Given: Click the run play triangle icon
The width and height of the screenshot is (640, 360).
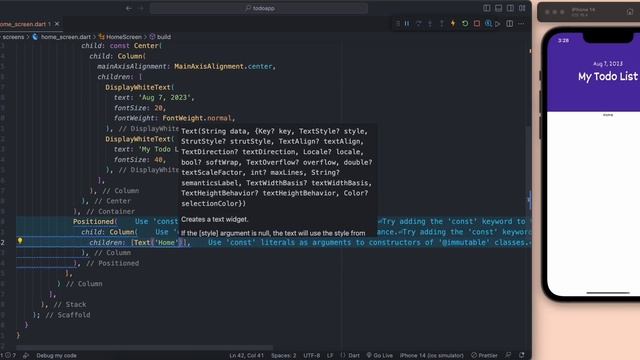Looking at the screenshot, I should coord(498,24).
